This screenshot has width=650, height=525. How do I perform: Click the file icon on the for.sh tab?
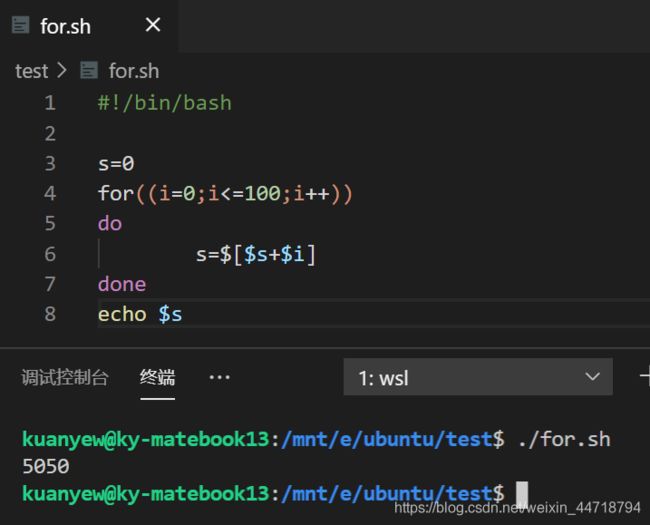tap(20, 25)
